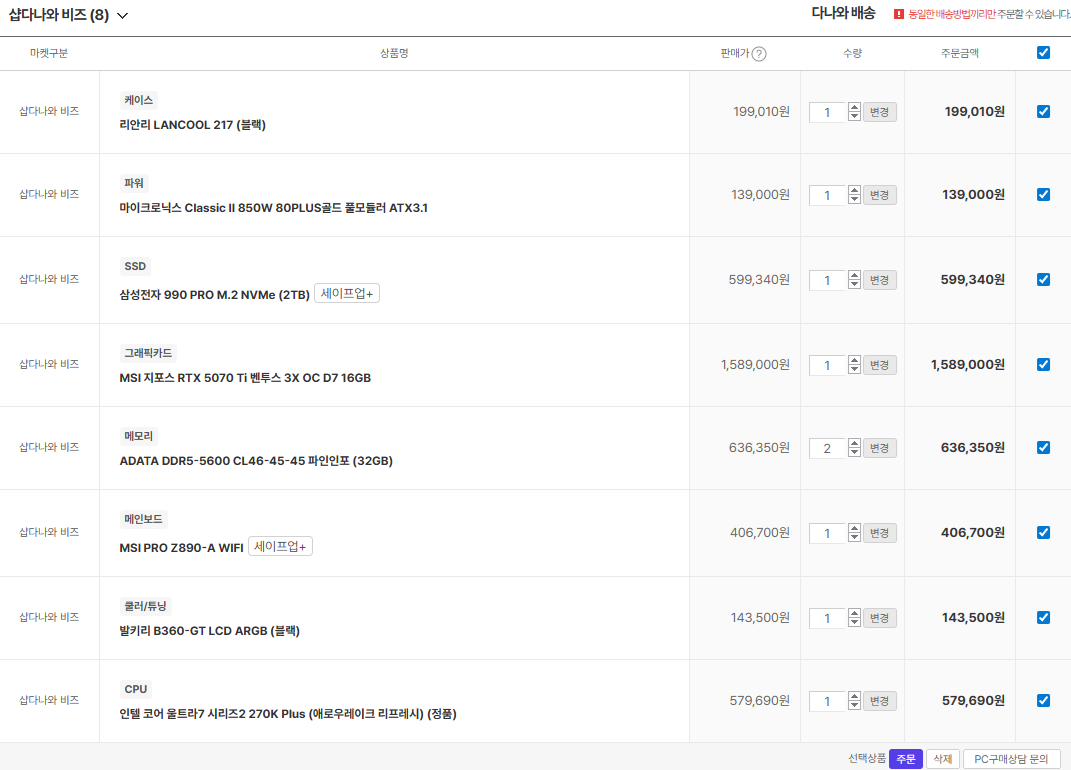The height and width of the screenshot is (770, 1071).
Task: Click the 상품명 column header
Action: pos(394,53)
